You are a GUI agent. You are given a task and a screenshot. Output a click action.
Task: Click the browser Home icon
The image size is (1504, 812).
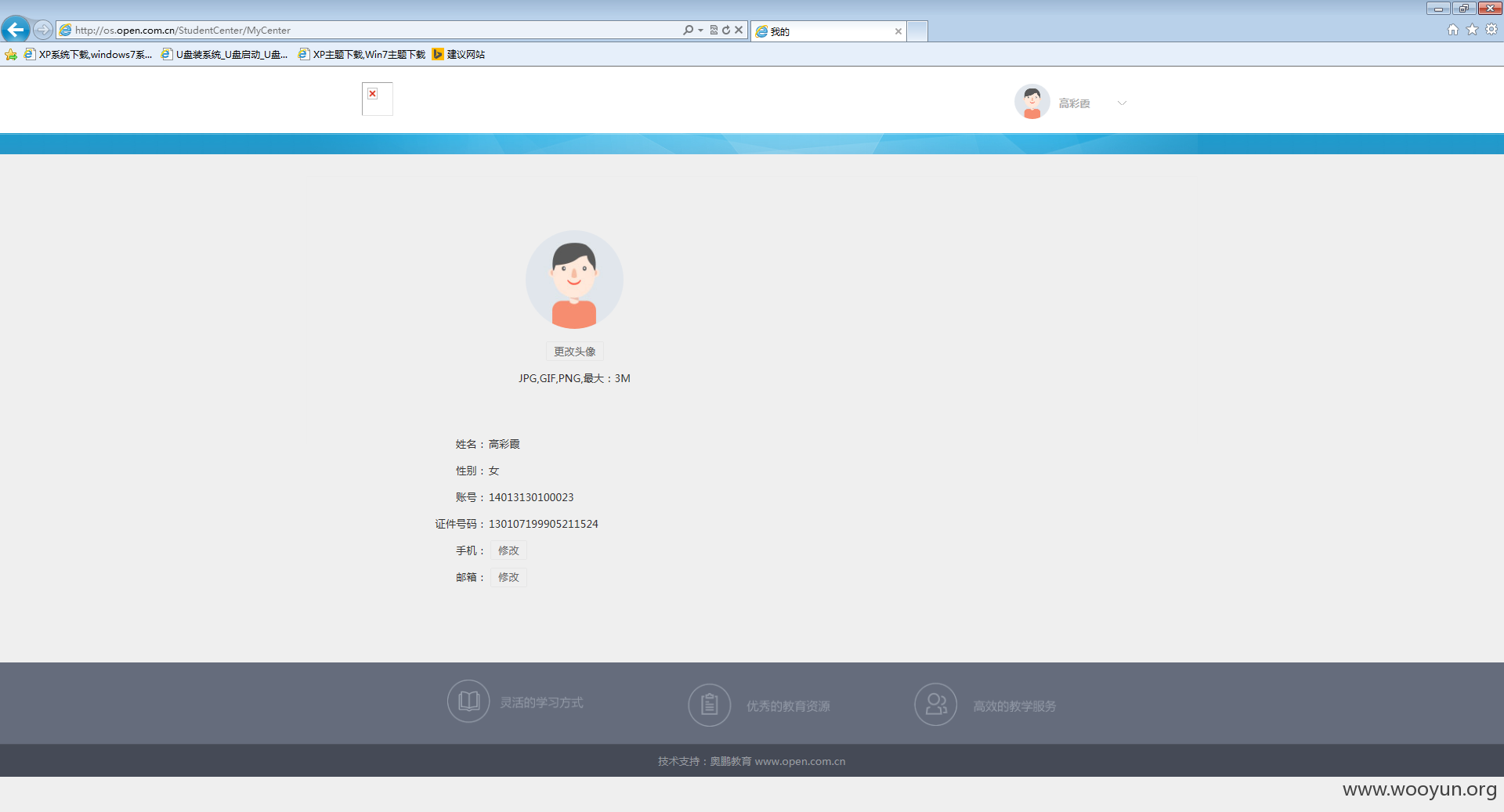[x=1453, y=30]
